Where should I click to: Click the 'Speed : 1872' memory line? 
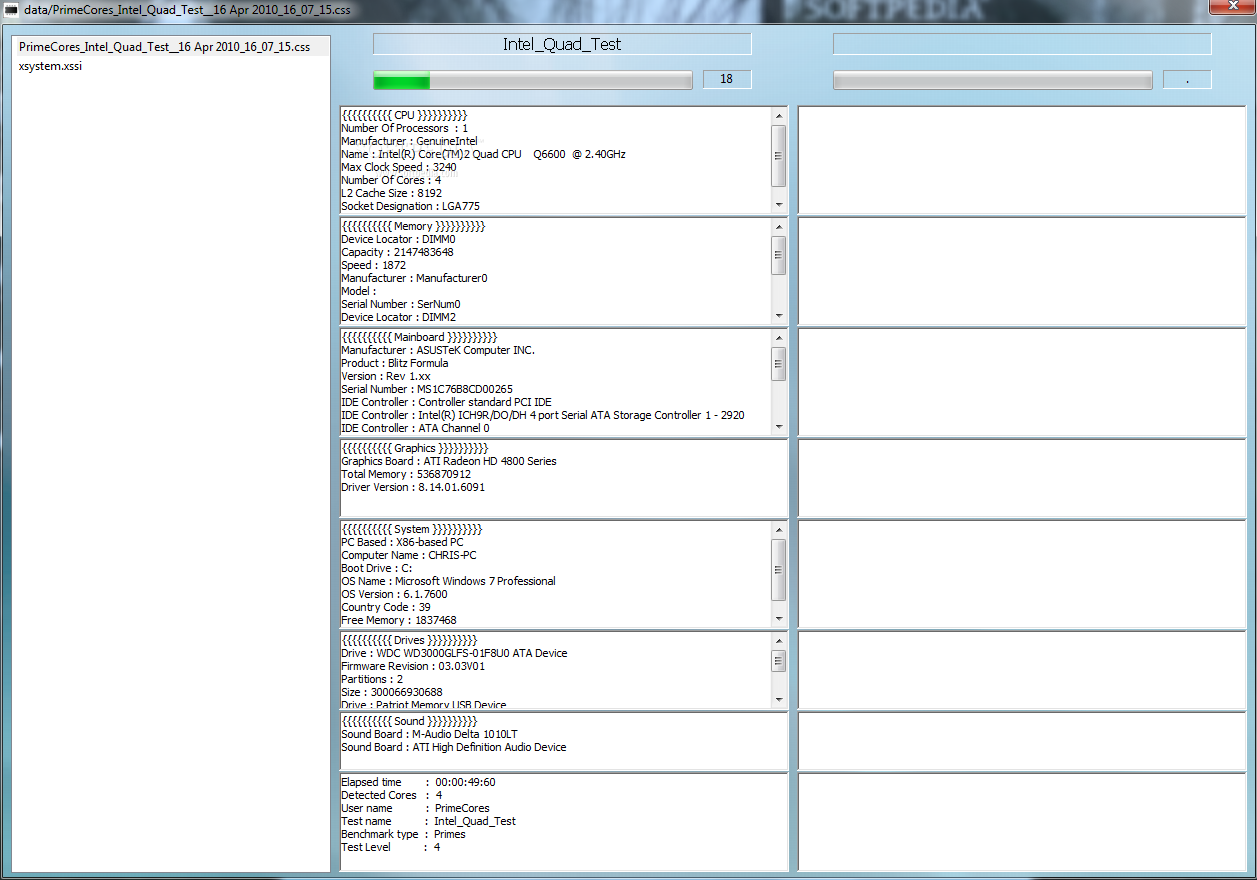point(373,265)
